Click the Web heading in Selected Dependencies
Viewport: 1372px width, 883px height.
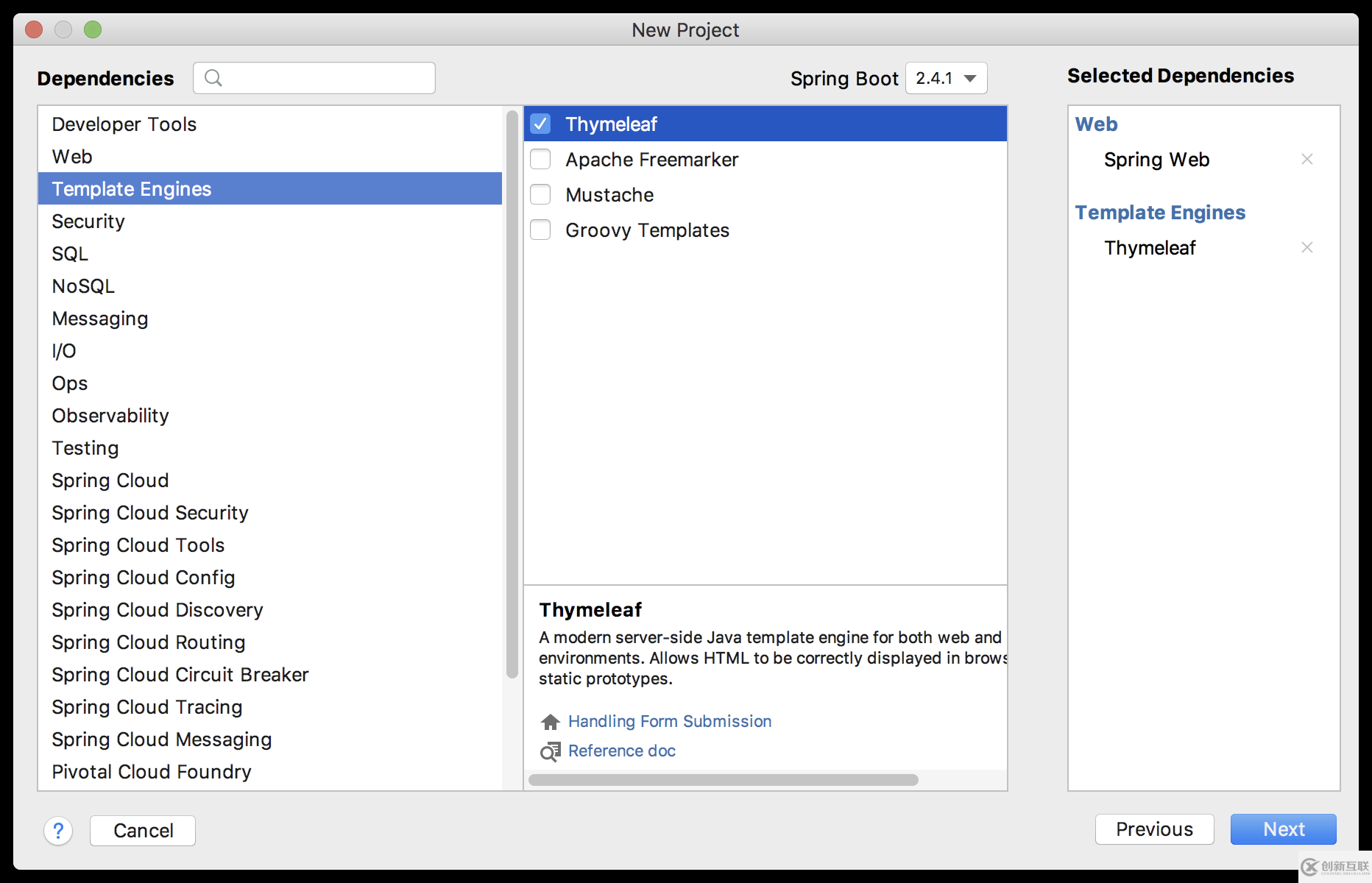pyautogui.click(x=1096, y=124)
